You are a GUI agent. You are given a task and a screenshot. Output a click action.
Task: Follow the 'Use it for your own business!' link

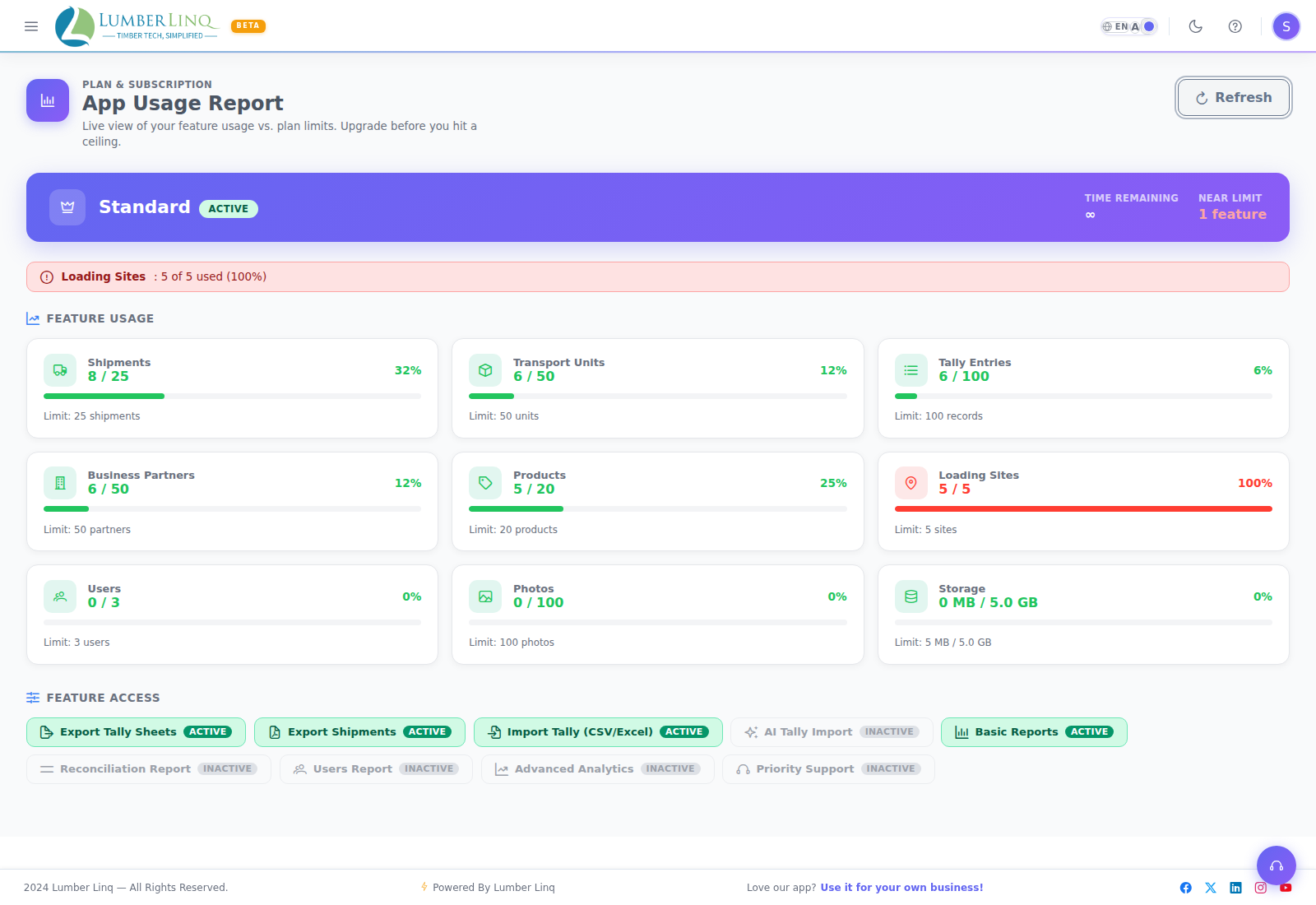click(901, 888)
